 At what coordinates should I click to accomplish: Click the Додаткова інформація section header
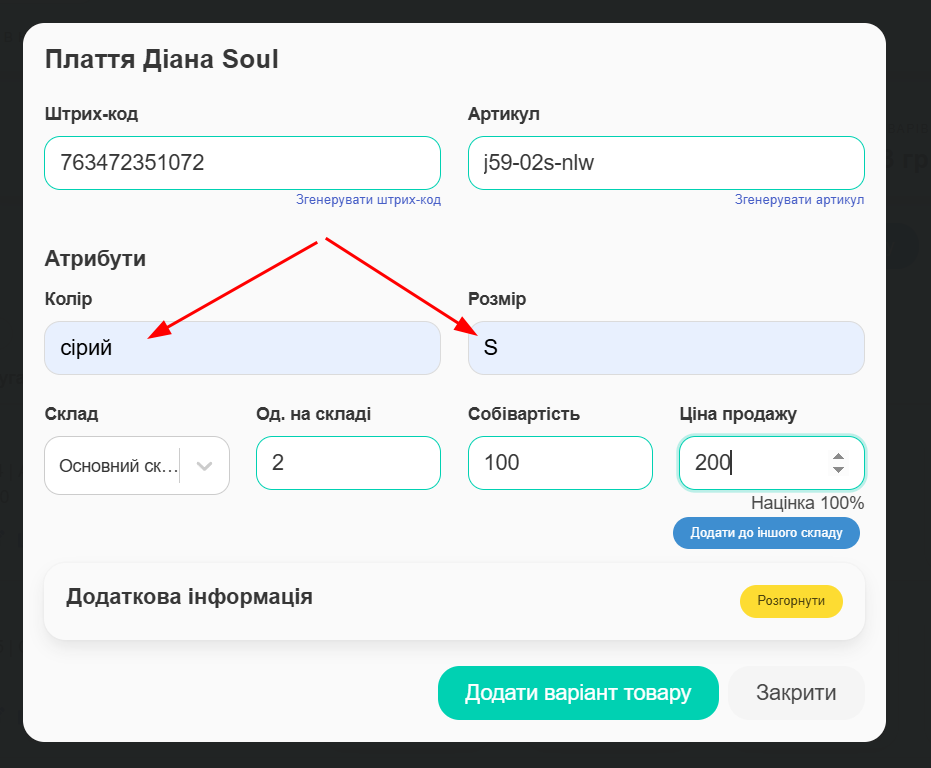pos(189,597)
